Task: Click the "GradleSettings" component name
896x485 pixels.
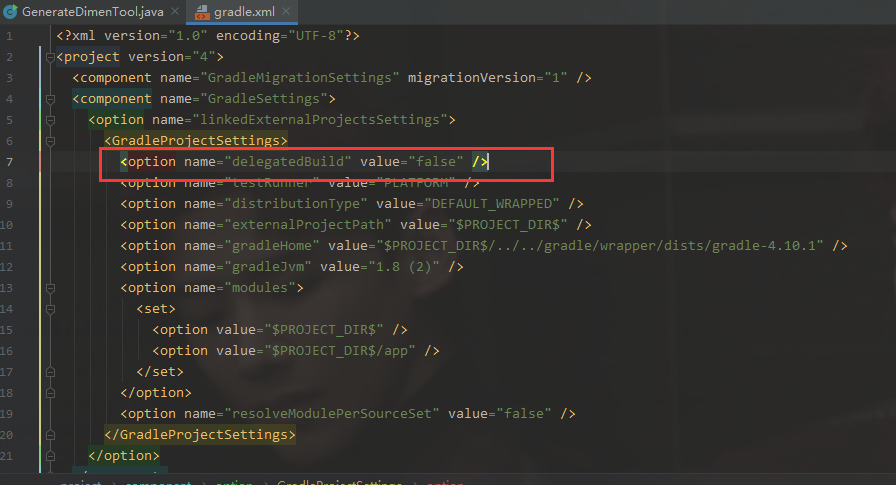Action: (263, 99)
